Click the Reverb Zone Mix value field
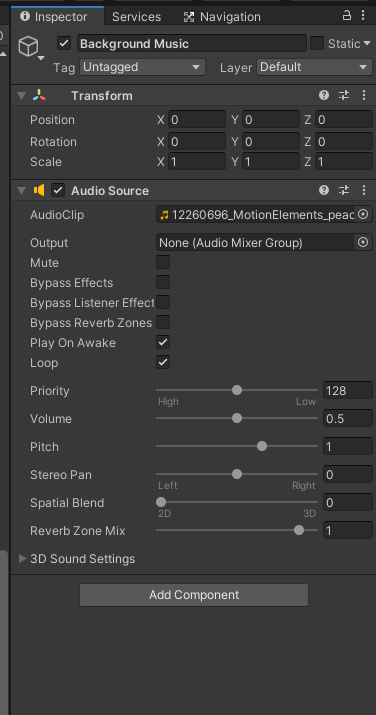Screen dimensions: 376x715 [x=348, y=530]
